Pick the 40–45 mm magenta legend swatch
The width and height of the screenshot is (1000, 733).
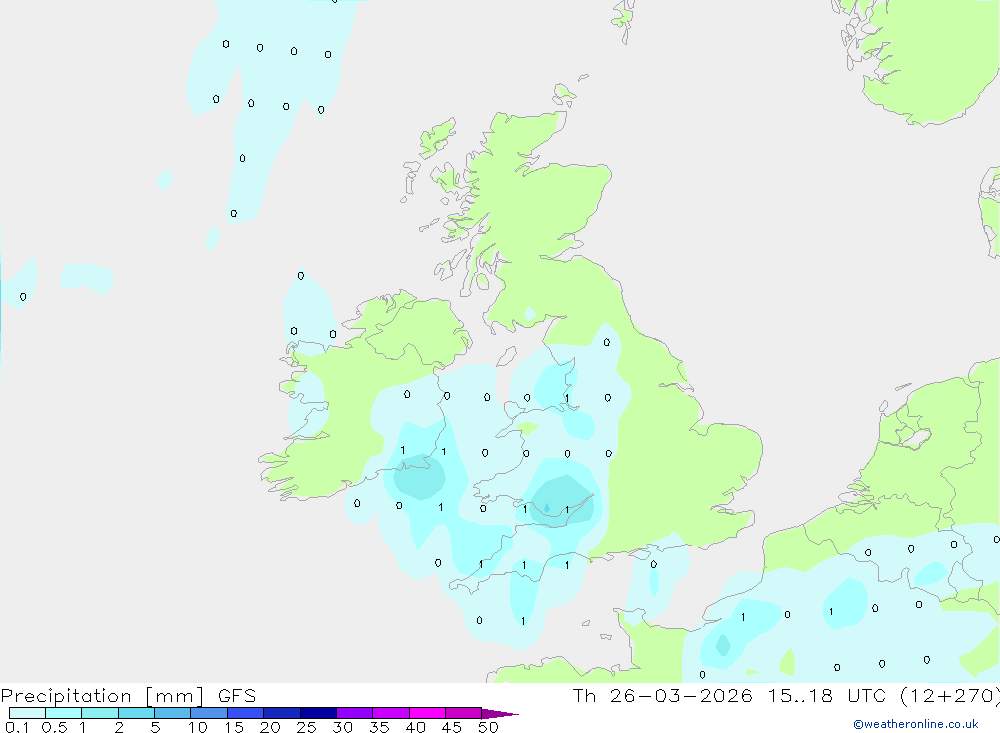[x=427, y=713]
